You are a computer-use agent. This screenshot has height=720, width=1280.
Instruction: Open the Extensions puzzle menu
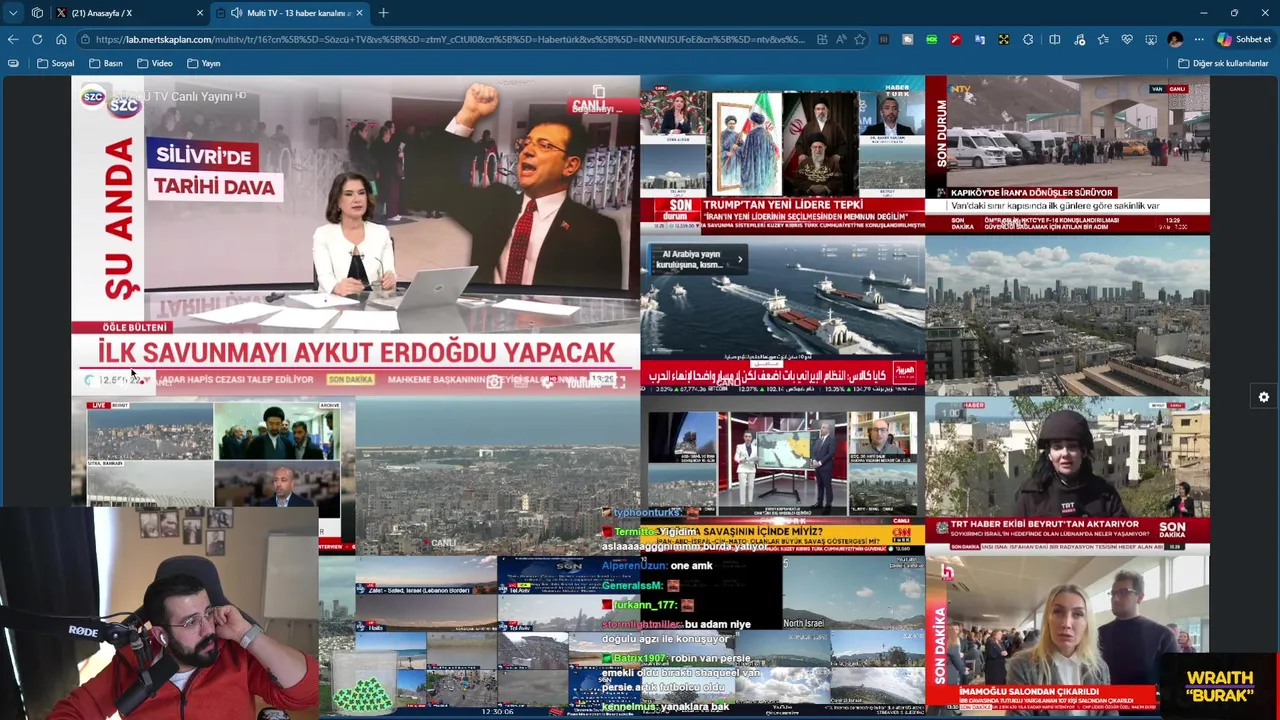click(1028, 39)
